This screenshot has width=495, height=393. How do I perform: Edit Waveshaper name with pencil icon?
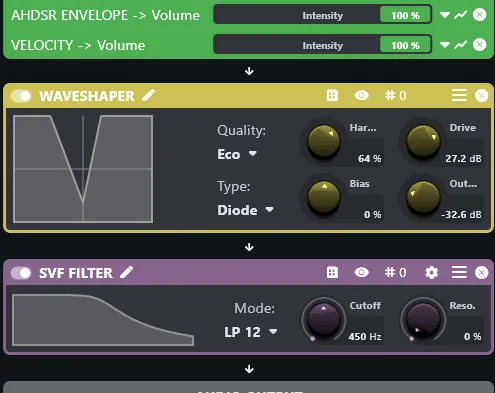149,95
